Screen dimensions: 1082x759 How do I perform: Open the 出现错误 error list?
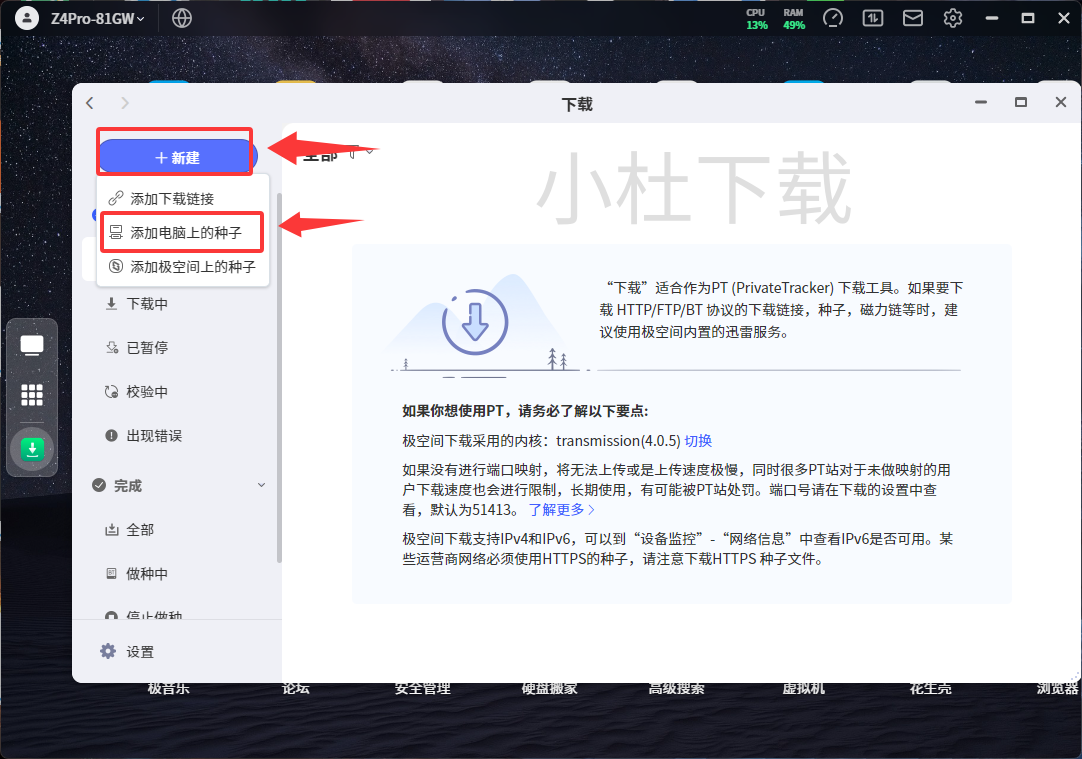point(153,436)
